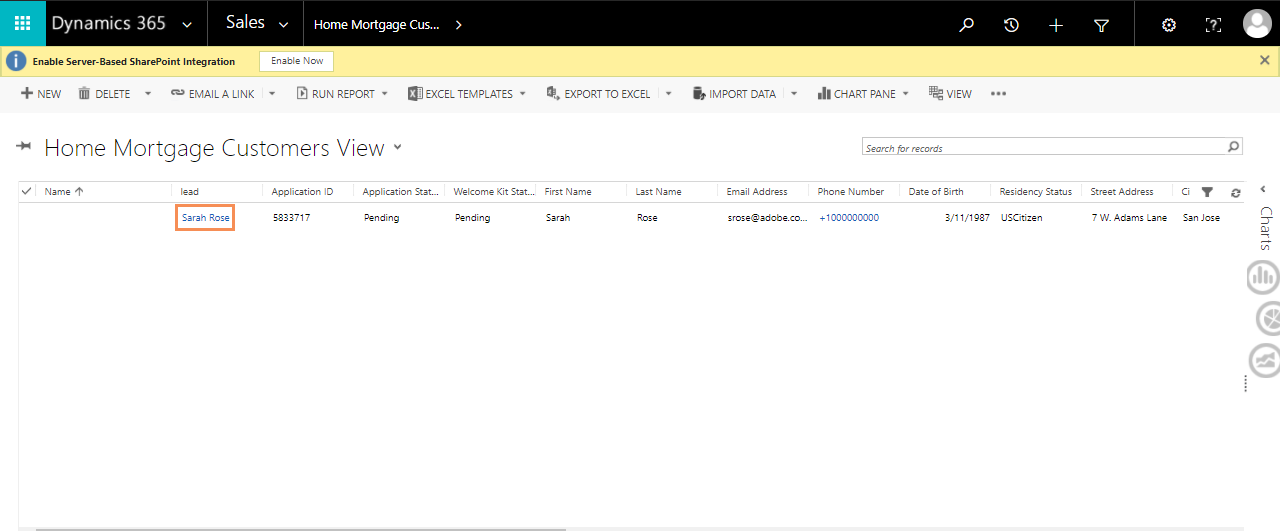Sort by Application ID column header

303,191
